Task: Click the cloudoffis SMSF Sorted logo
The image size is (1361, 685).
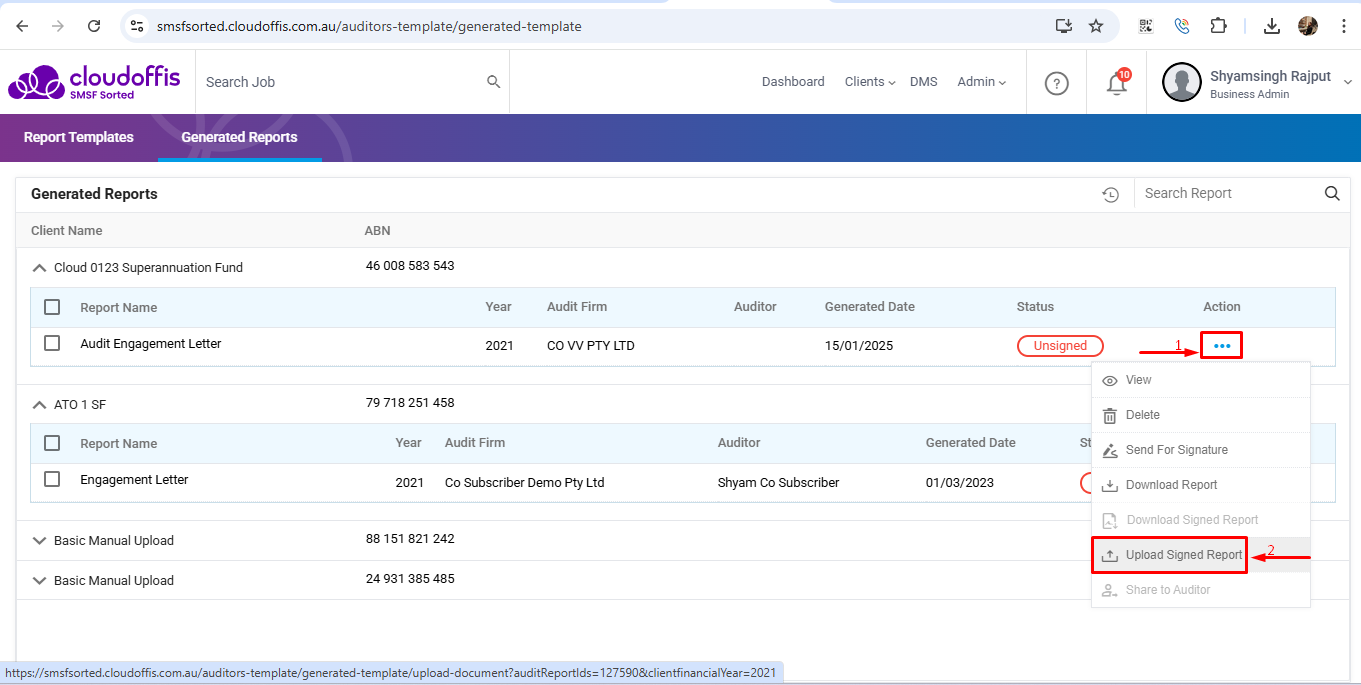Action: coord(94,82)
